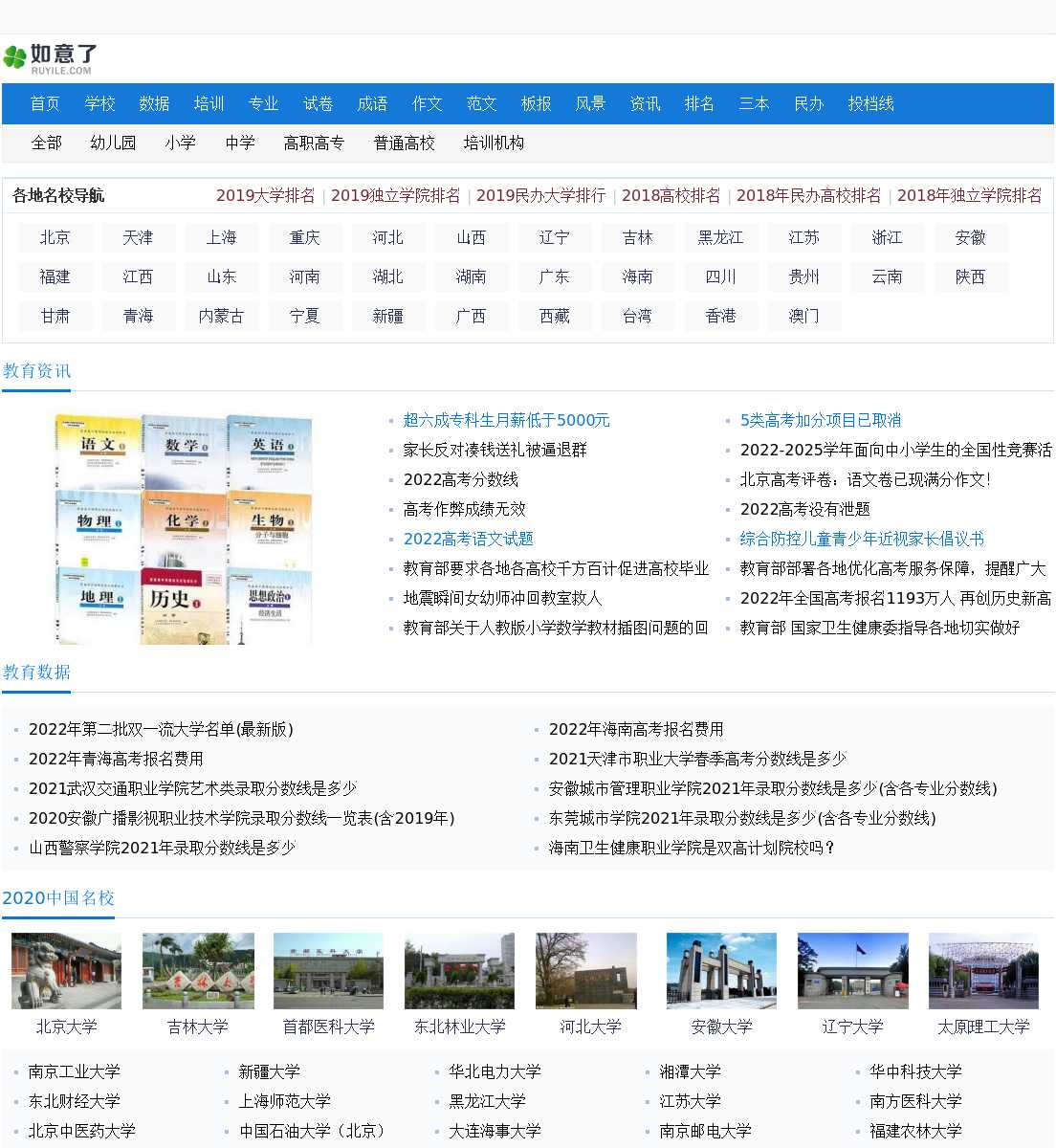Choose the 内蒙古 region button

tap(221, 316)
